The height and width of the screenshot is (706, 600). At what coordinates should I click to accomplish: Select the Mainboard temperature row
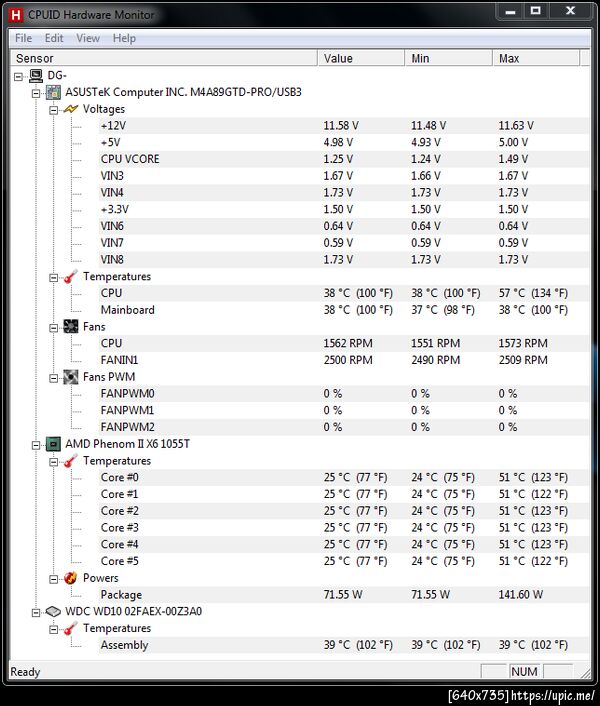(x=344, y=310)
